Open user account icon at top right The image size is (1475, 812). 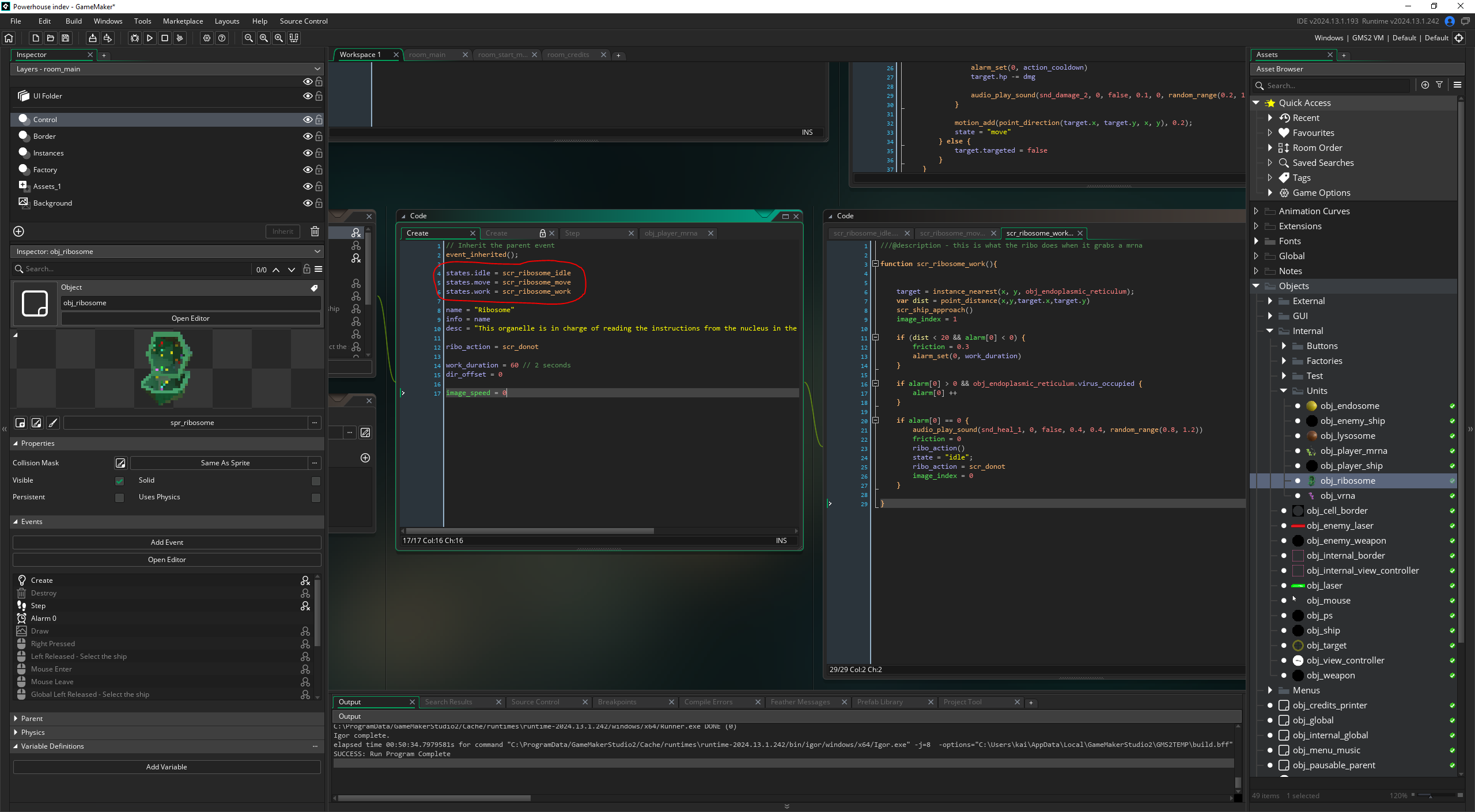click(x=1450, y=21)
